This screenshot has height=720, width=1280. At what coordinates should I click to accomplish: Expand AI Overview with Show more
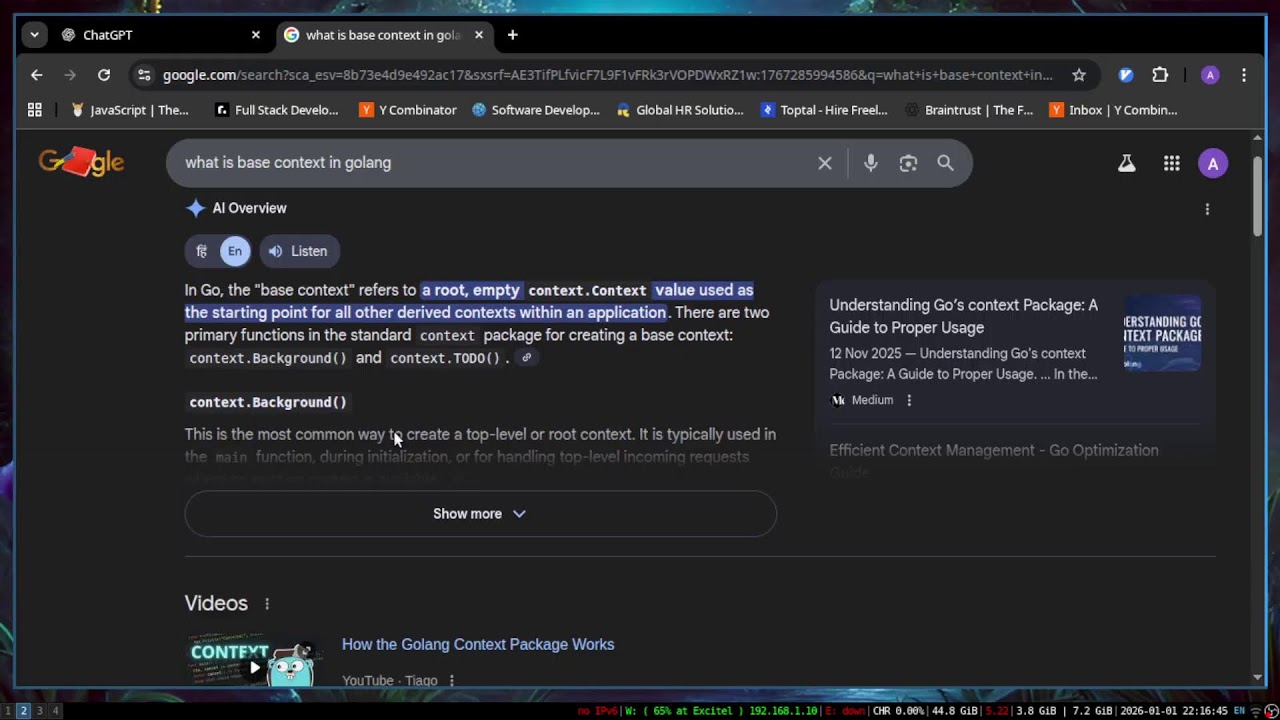[x=480, y=514]
